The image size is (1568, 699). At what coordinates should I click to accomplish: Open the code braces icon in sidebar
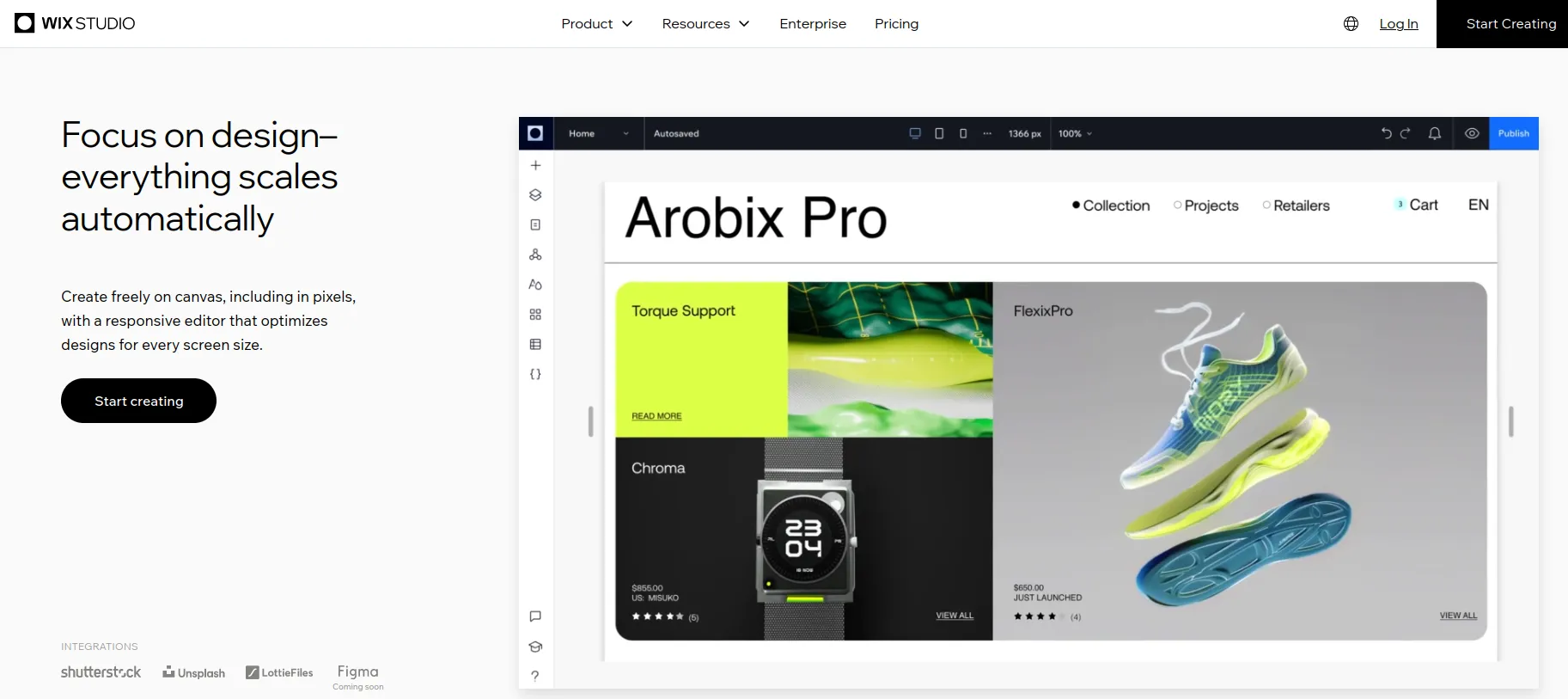tap(535, 374)
